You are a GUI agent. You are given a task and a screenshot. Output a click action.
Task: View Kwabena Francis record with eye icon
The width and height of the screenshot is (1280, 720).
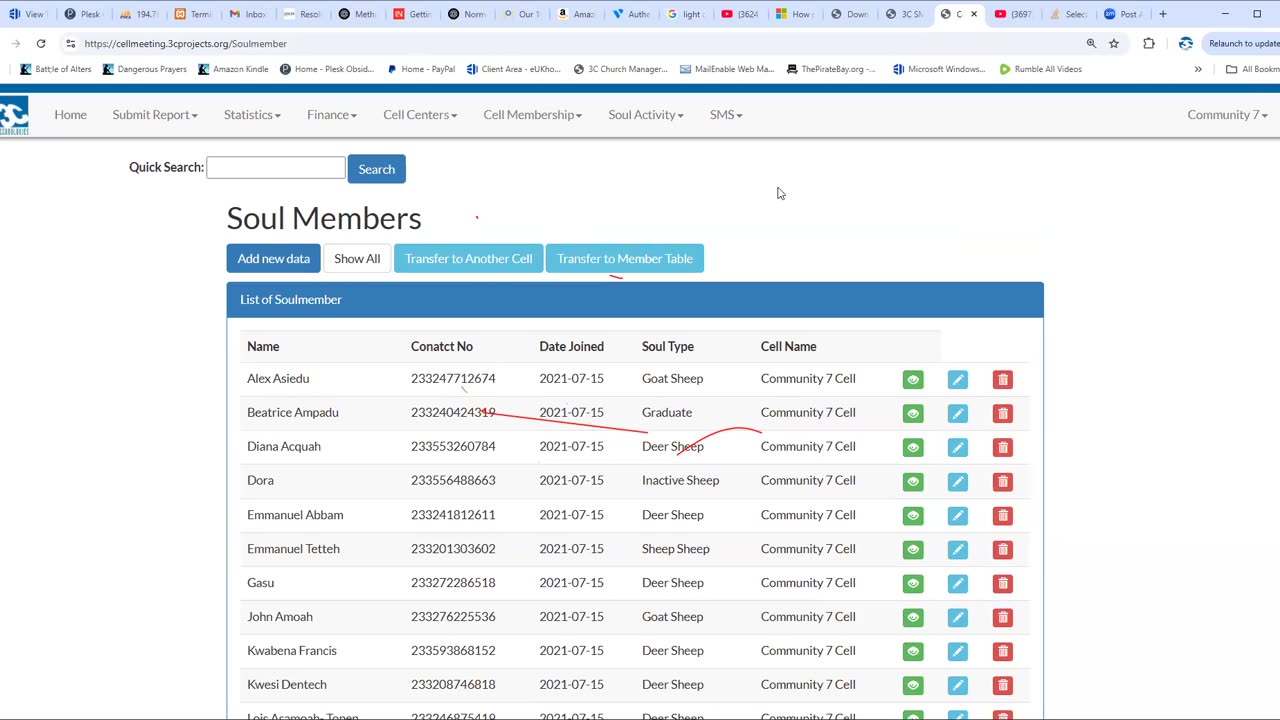tap(912, 652)
